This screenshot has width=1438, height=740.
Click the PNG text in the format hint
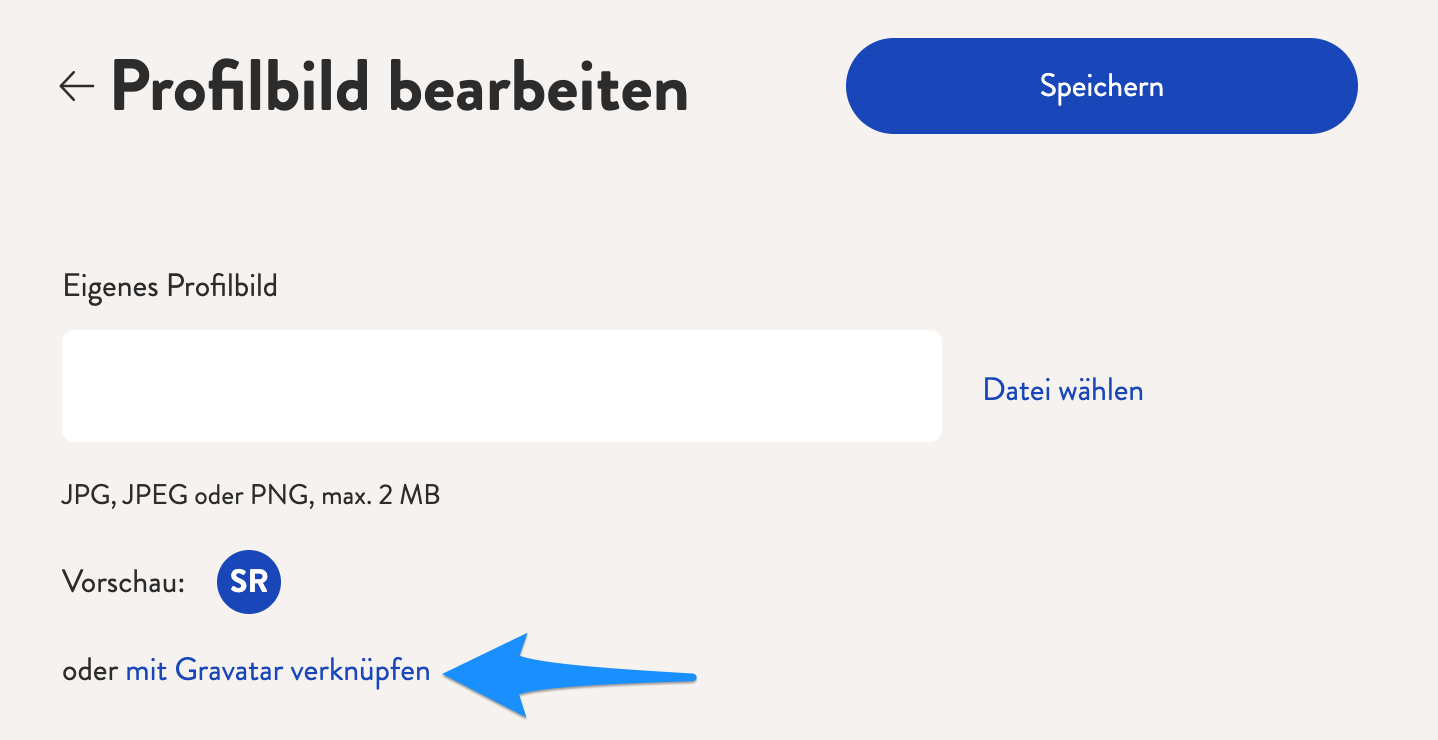pos(283,495)
